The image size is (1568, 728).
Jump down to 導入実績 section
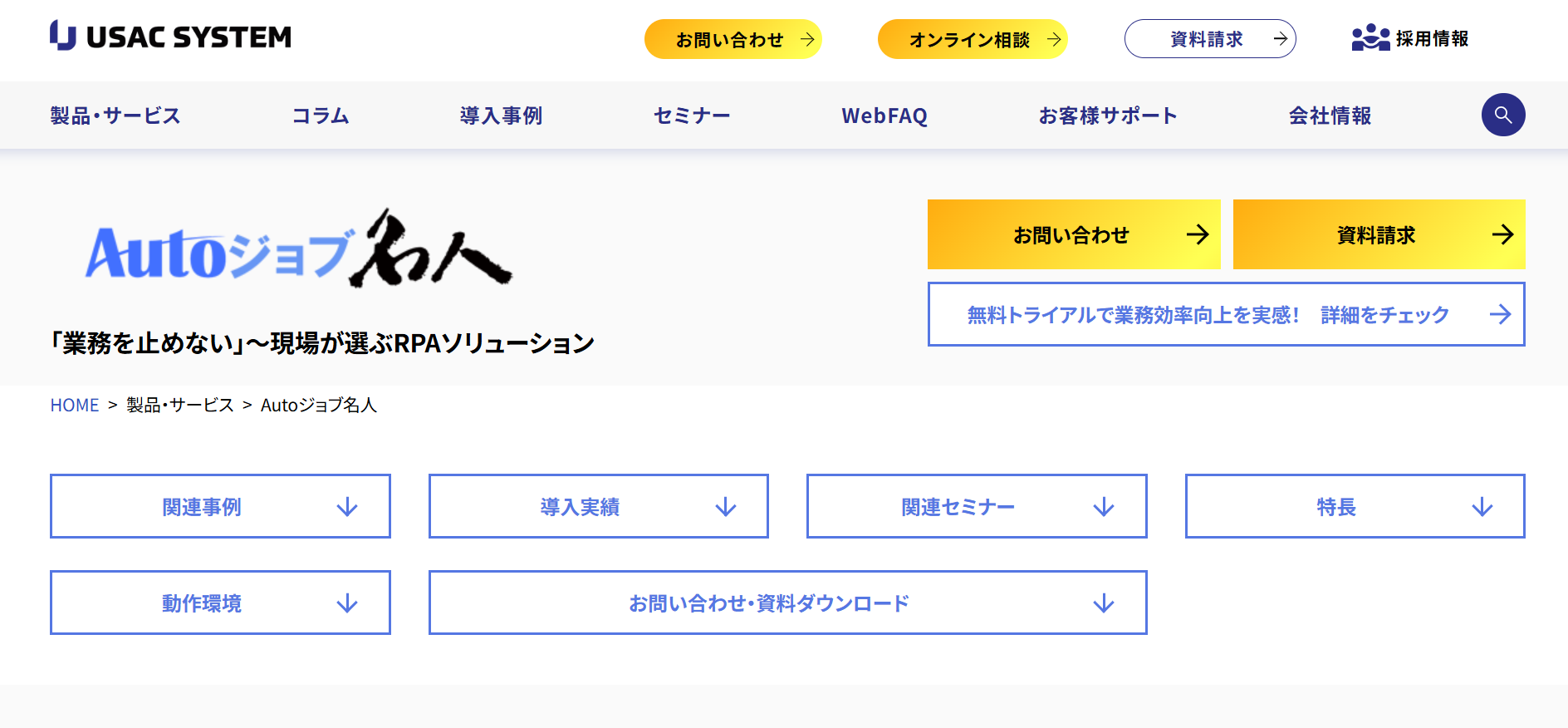coord(598,506)
